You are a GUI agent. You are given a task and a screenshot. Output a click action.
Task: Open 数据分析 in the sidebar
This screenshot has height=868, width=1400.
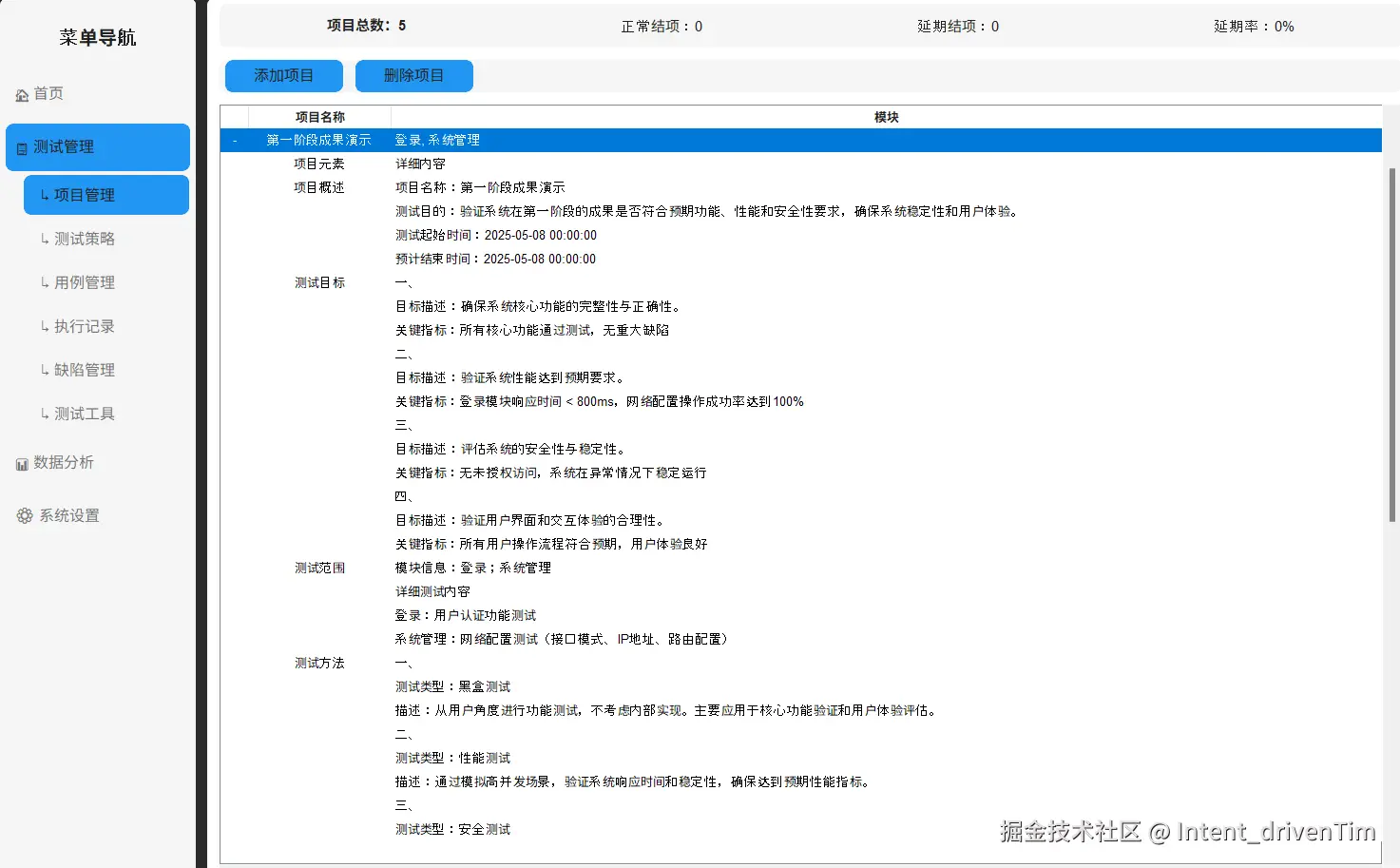pos(64,462)
